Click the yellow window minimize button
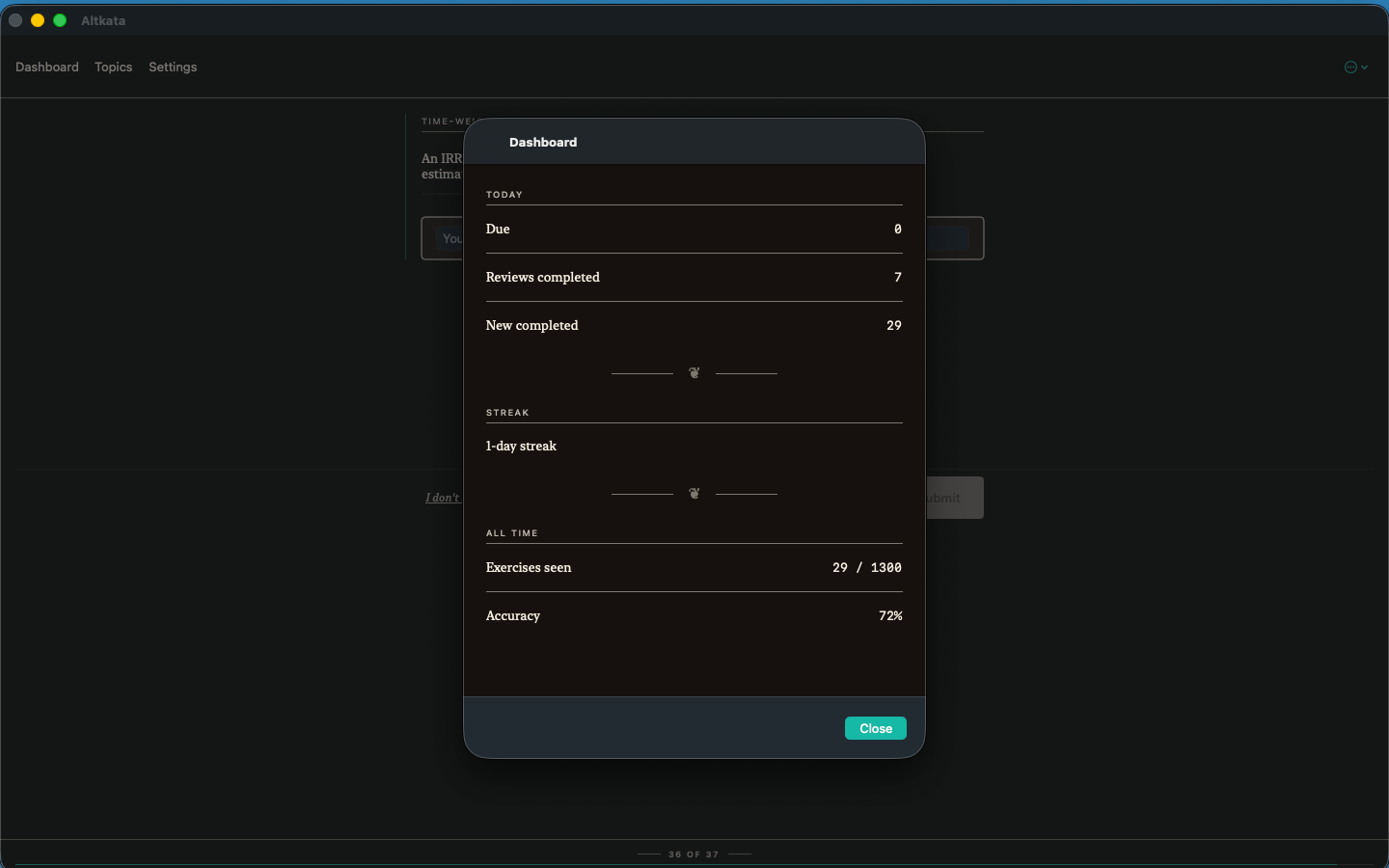Image resolution: width=1389 pixels, height=868 pixels. pyautogui.click(x=38, y=20)
